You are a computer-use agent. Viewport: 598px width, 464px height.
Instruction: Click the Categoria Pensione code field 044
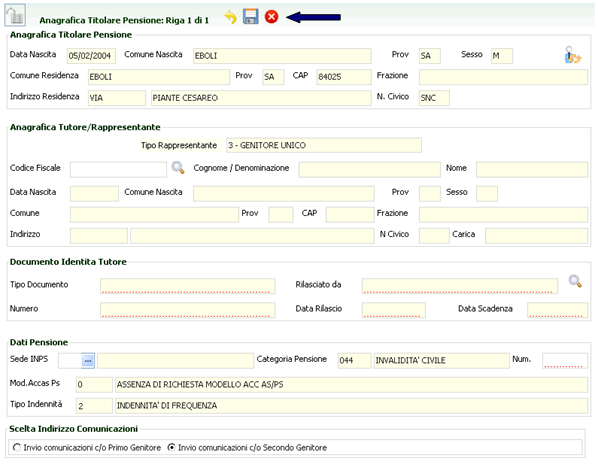354,361
